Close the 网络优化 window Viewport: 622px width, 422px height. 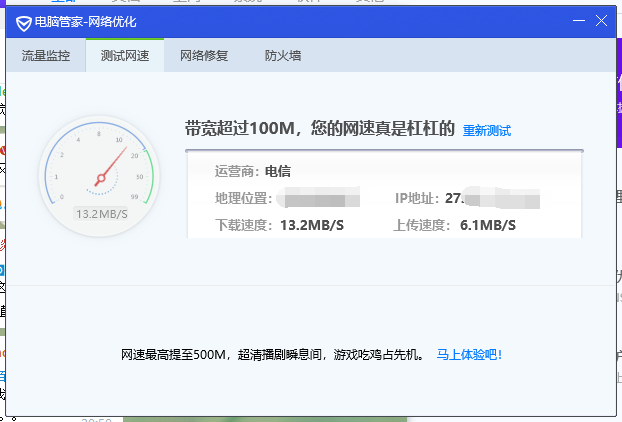(601, 21)
